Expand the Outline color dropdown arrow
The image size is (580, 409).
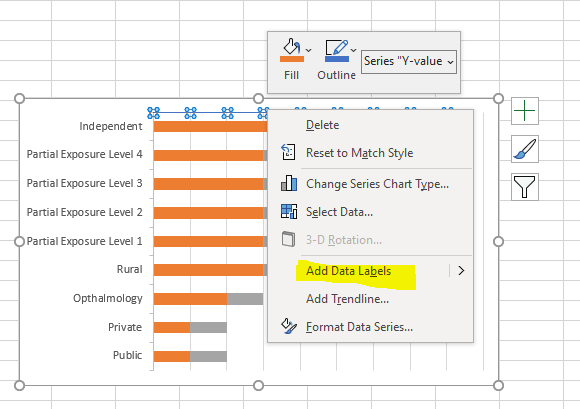[x=354, y=50]
